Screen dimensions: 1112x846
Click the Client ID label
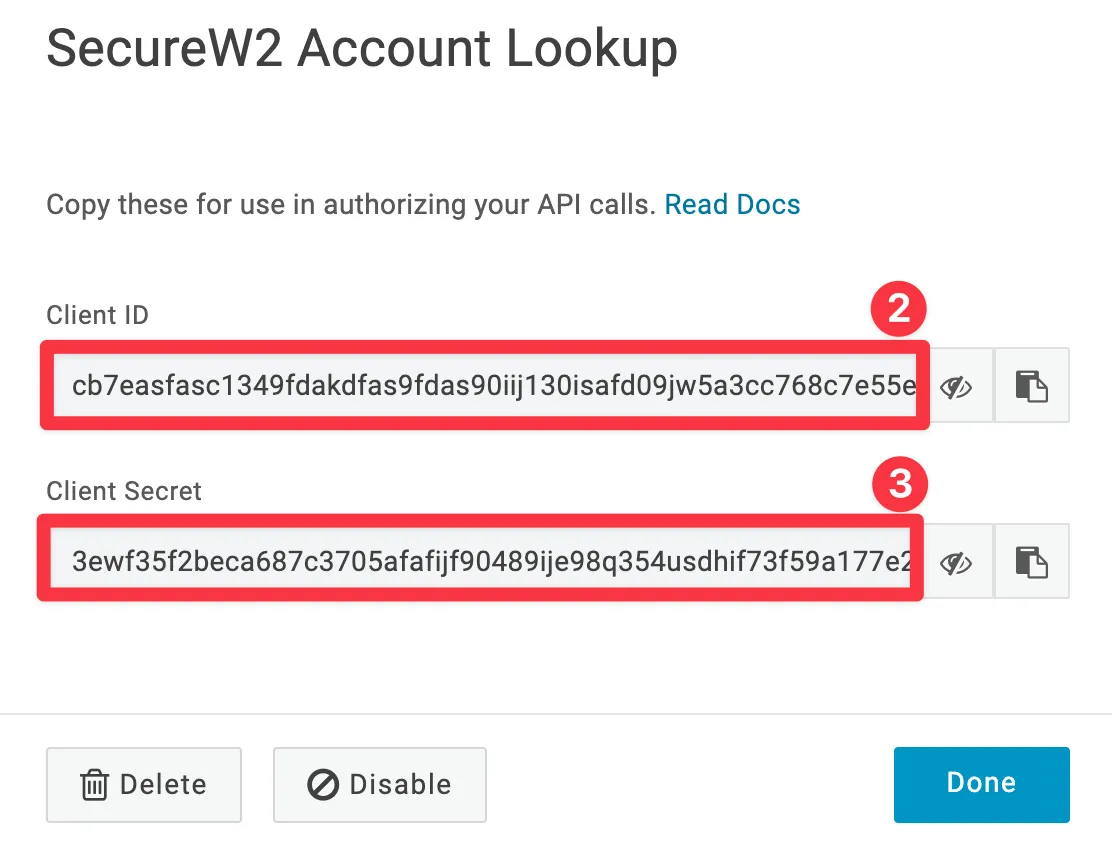click(98, 315)
